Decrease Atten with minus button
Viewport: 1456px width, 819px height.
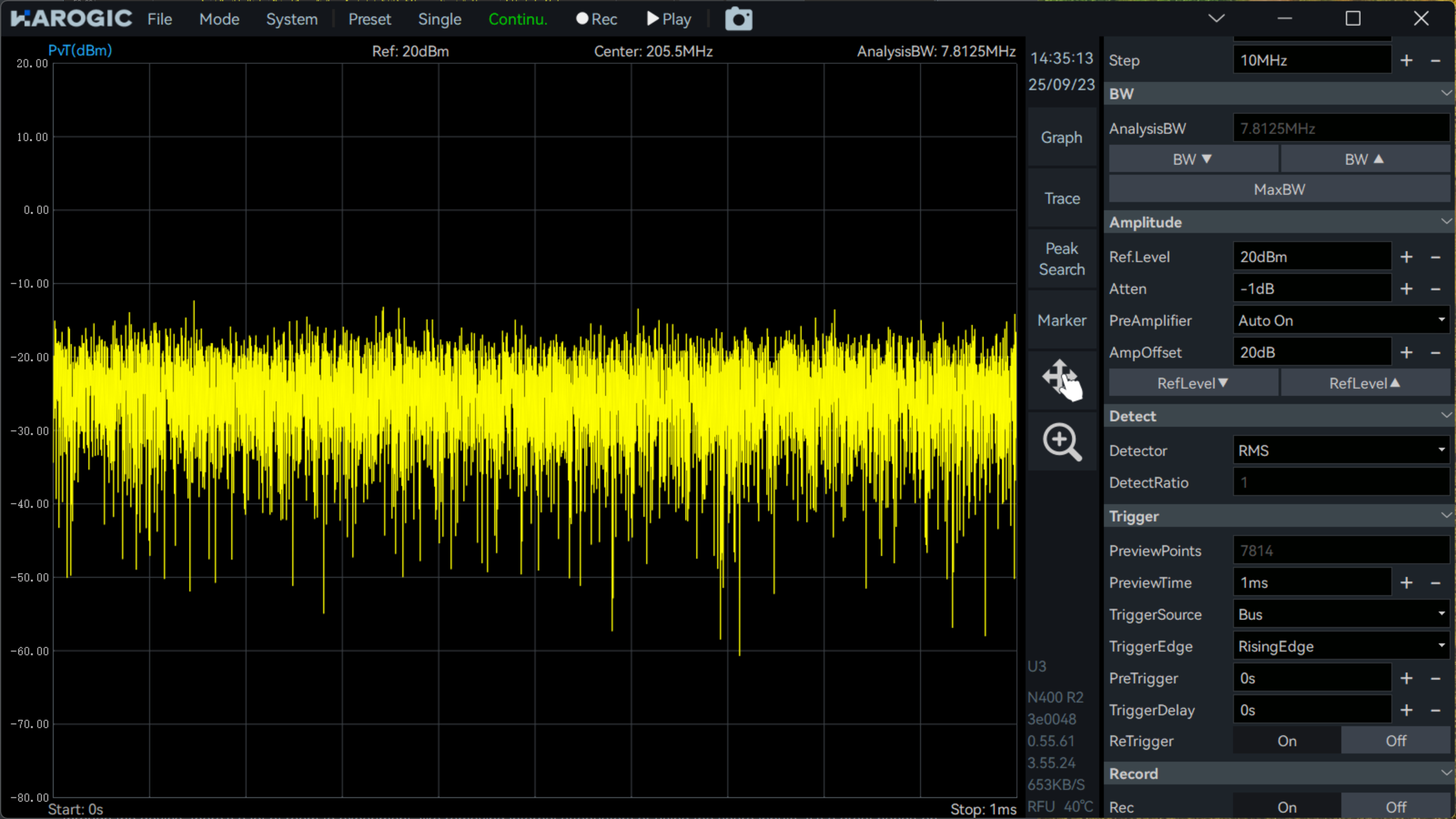[x=1435, y=289]
